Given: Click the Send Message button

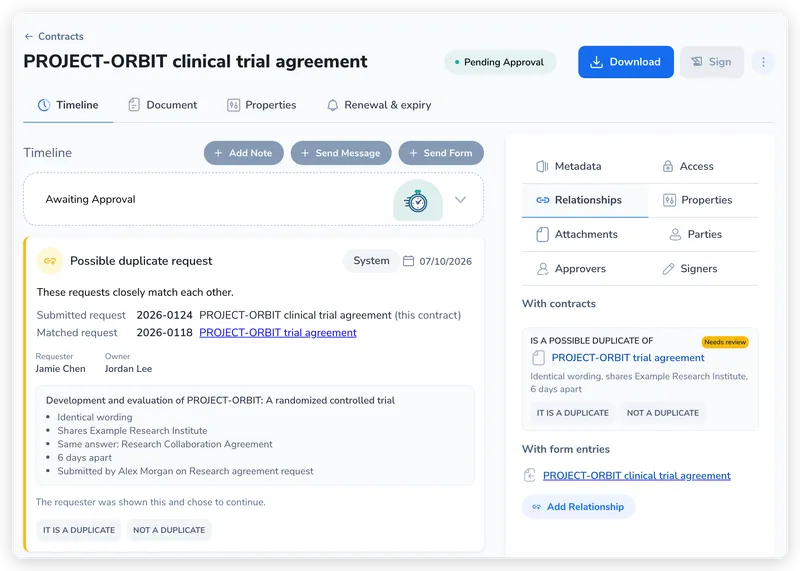Looking at the screenshot, I should click(x=341, y=153).
